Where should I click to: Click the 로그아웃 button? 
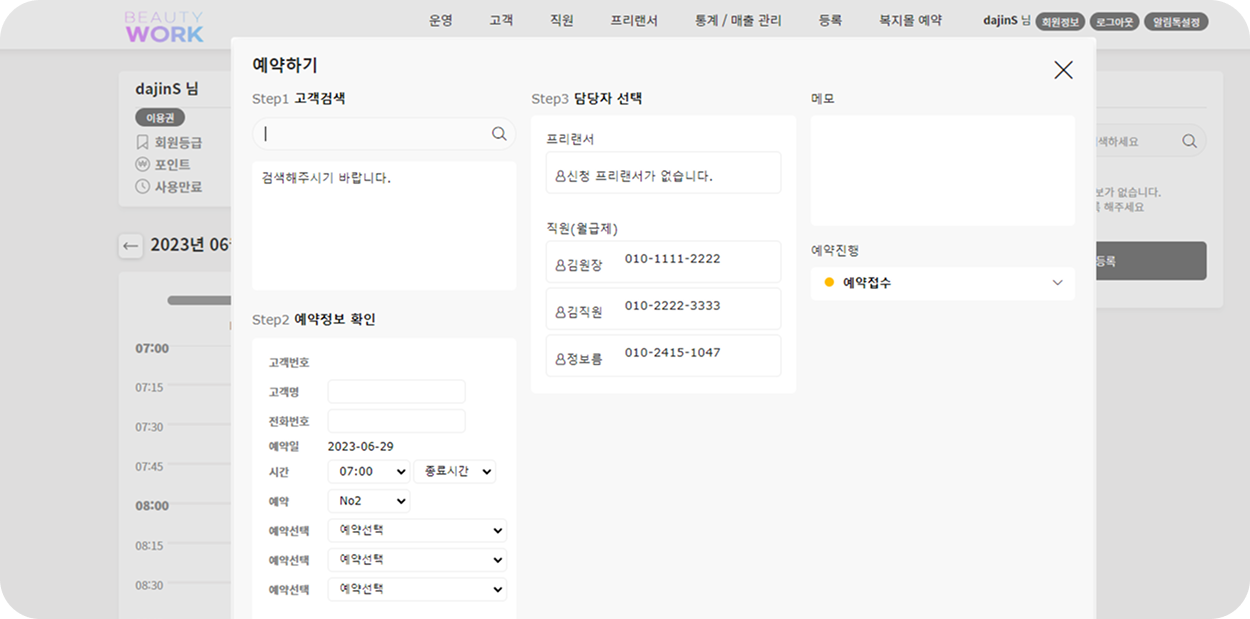(x=1115, y=20)
